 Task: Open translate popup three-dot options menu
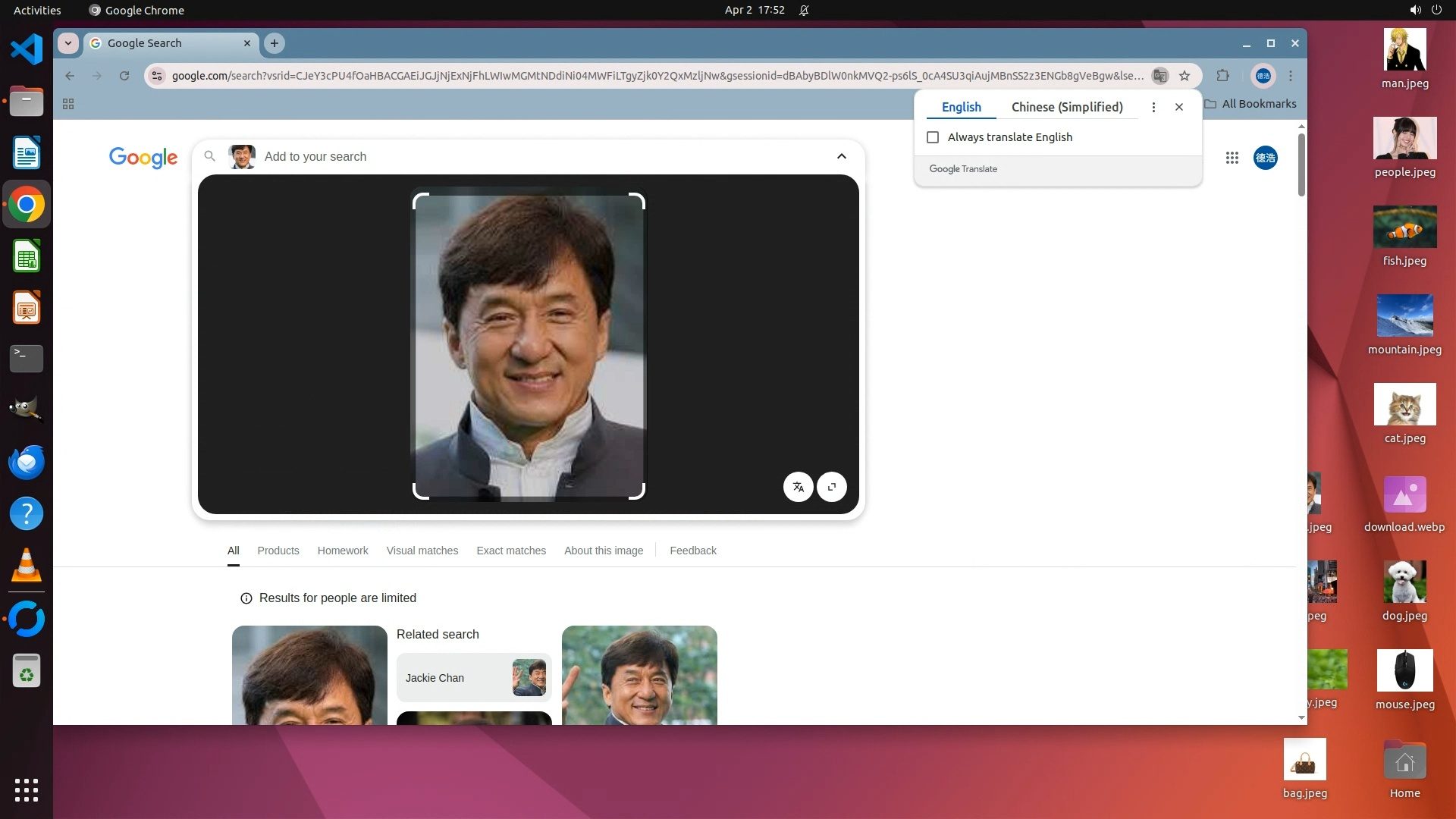1153,107
